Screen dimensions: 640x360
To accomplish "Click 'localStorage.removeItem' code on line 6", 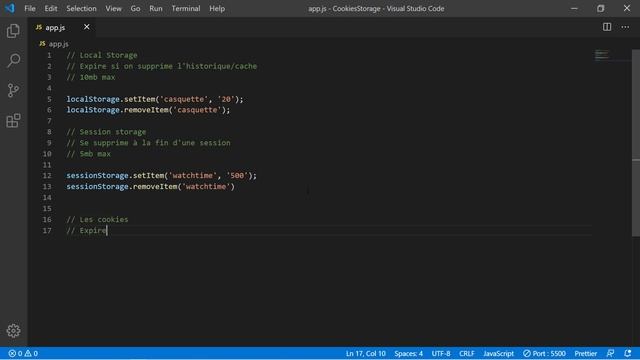I will (x=117, y=110).
